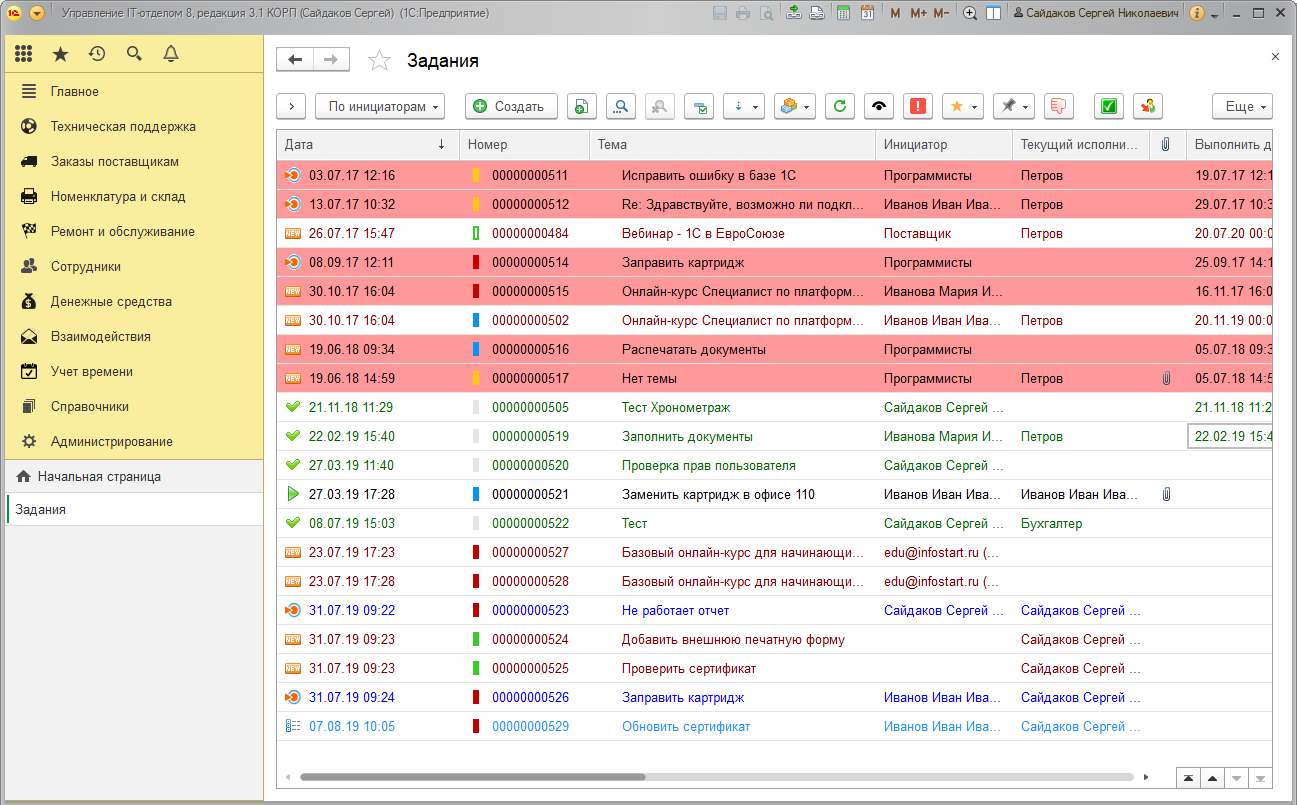Screen dimensions: 1297x805
Task: Click the Cancel search toolbar icon
Action: tap(660, 106)
